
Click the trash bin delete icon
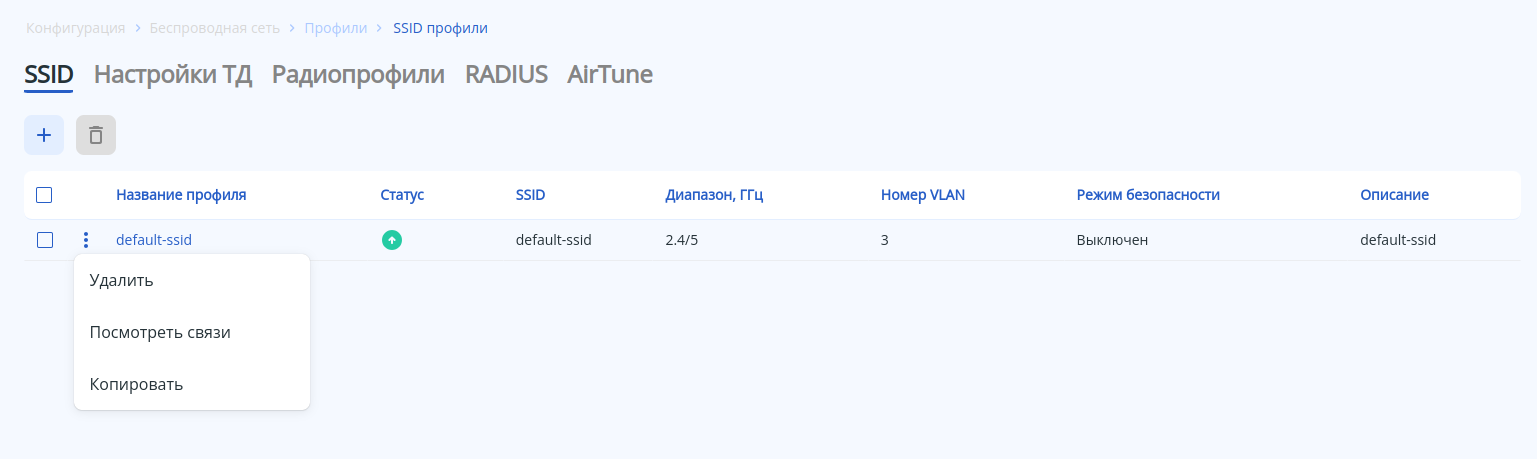[x=96, y=135]
